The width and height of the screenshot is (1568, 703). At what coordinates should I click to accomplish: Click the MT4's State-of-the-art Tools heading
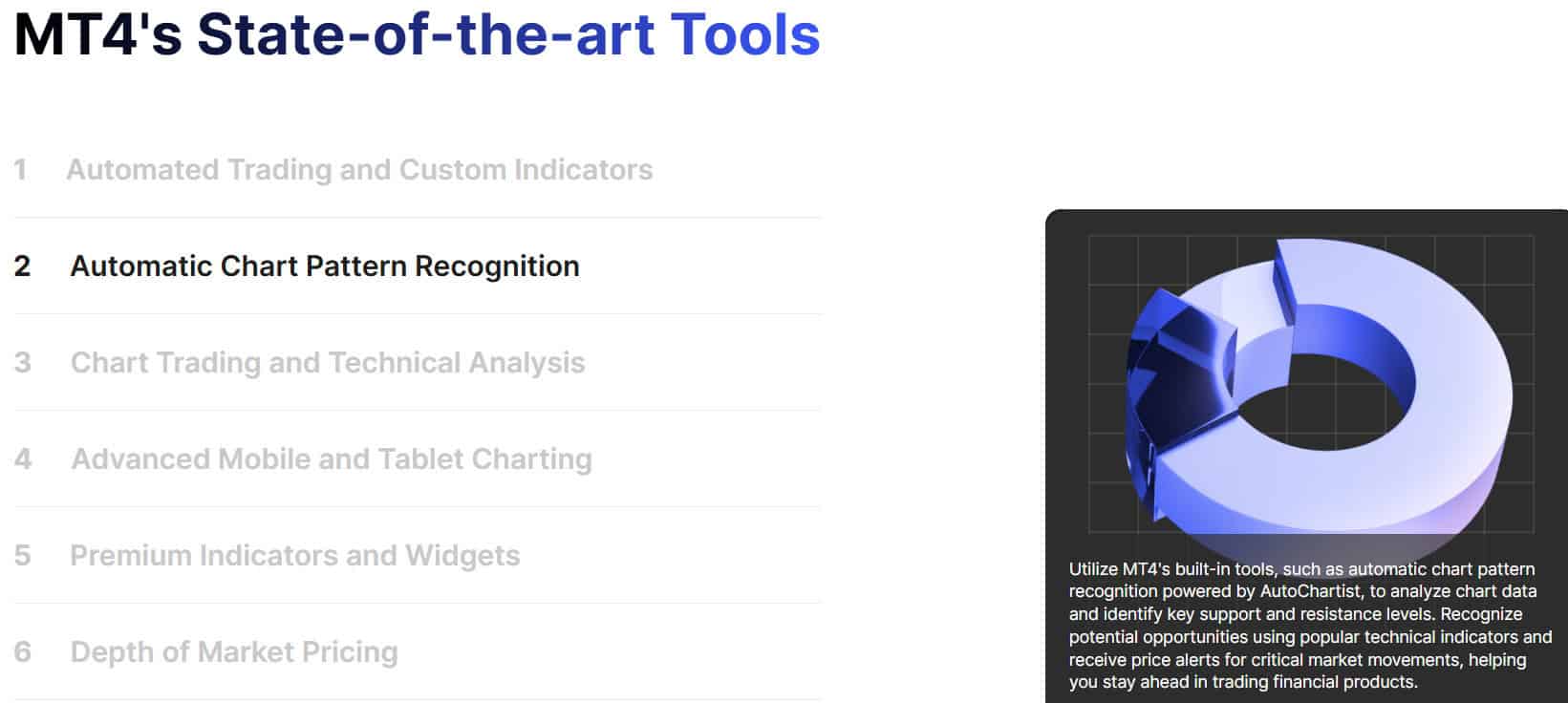tap(417, 34)
